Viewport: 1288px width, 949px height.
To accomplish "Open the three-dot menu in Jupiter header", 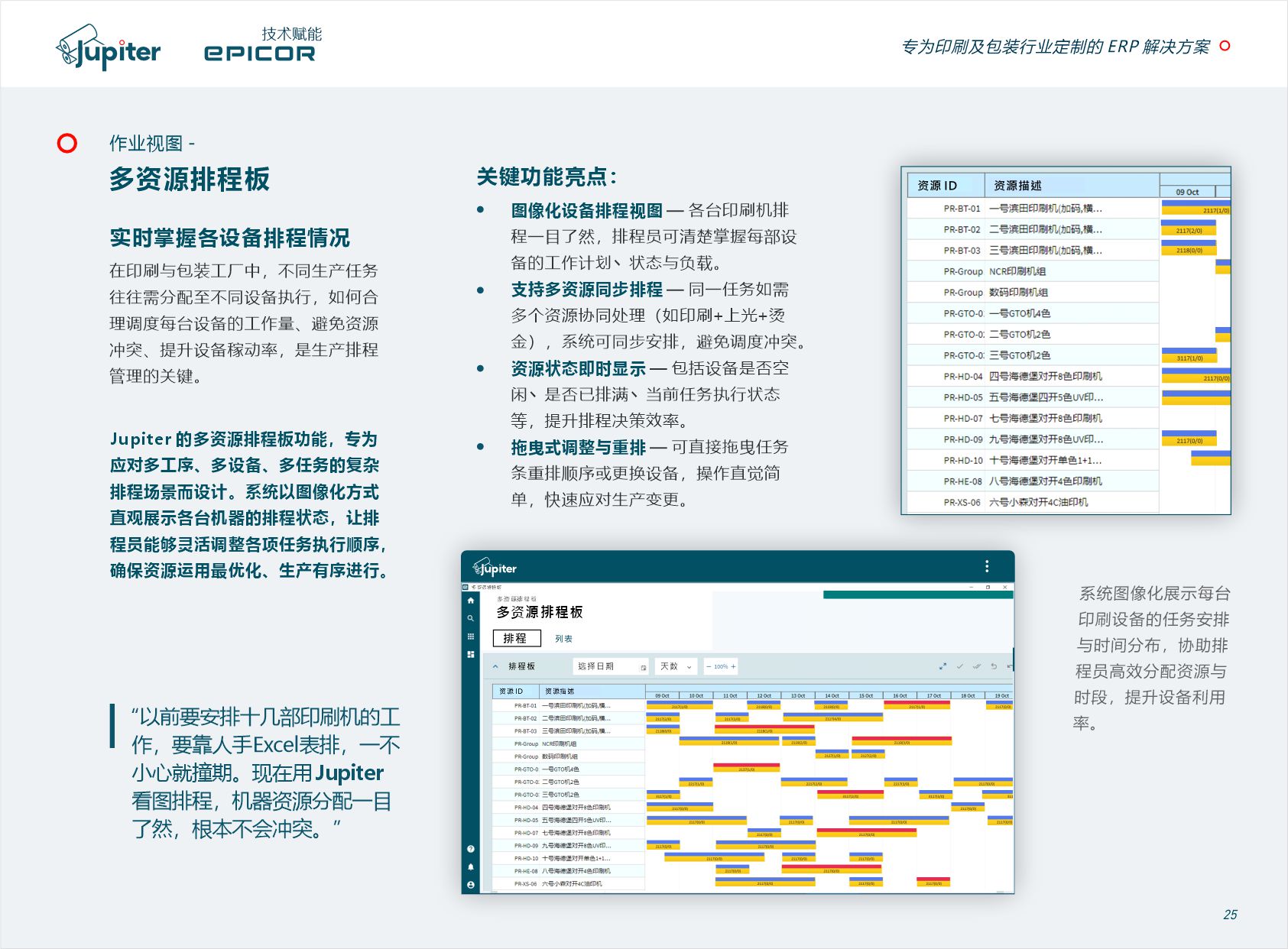I will click(987, 566).
